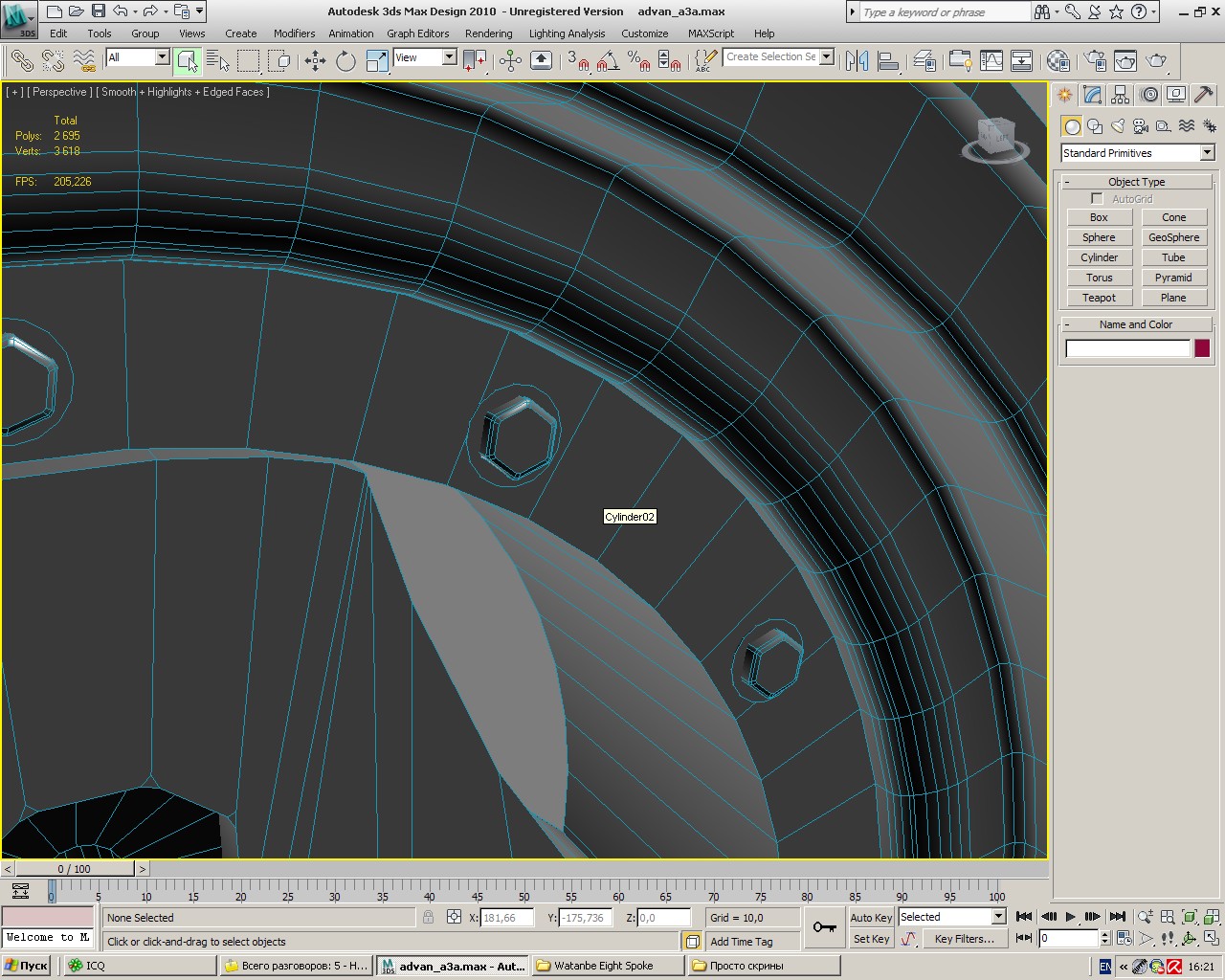
Task: Click the Use Pivot Point Center icon
Action: coord(474,61)
